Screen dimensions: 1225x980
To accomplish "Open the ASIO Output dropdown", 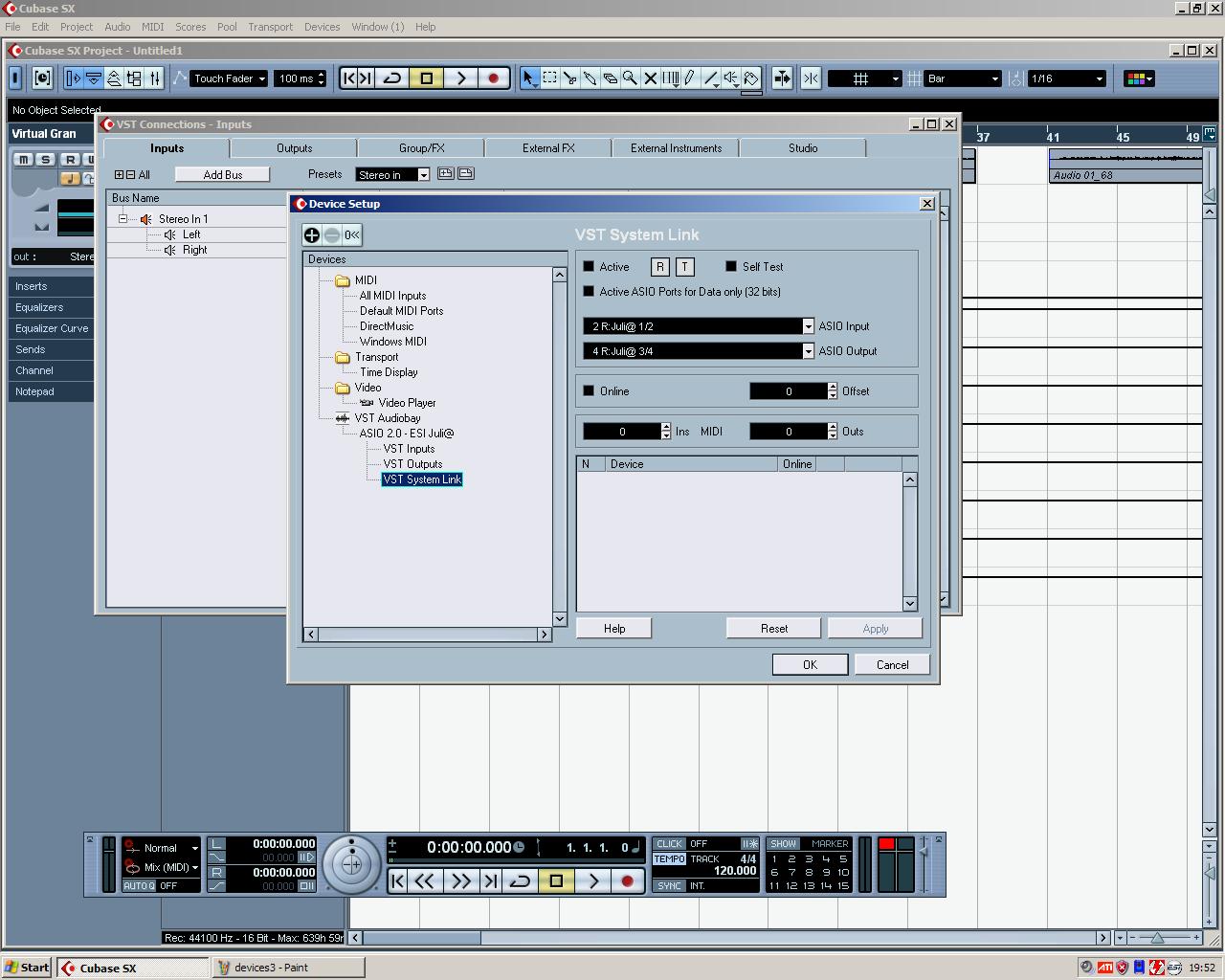I will coord(808,351).
